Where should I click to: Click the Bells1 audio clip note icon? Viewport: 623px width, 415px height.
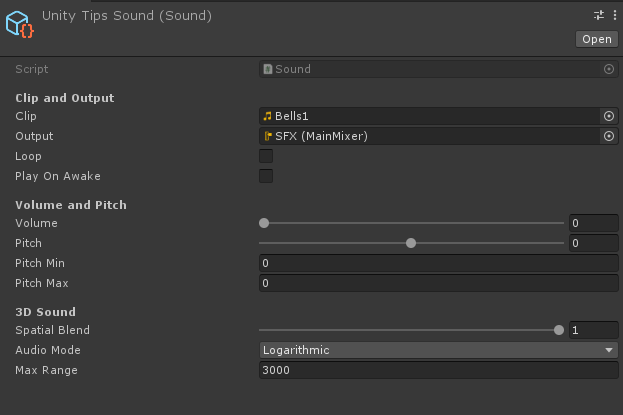(267, 116)
